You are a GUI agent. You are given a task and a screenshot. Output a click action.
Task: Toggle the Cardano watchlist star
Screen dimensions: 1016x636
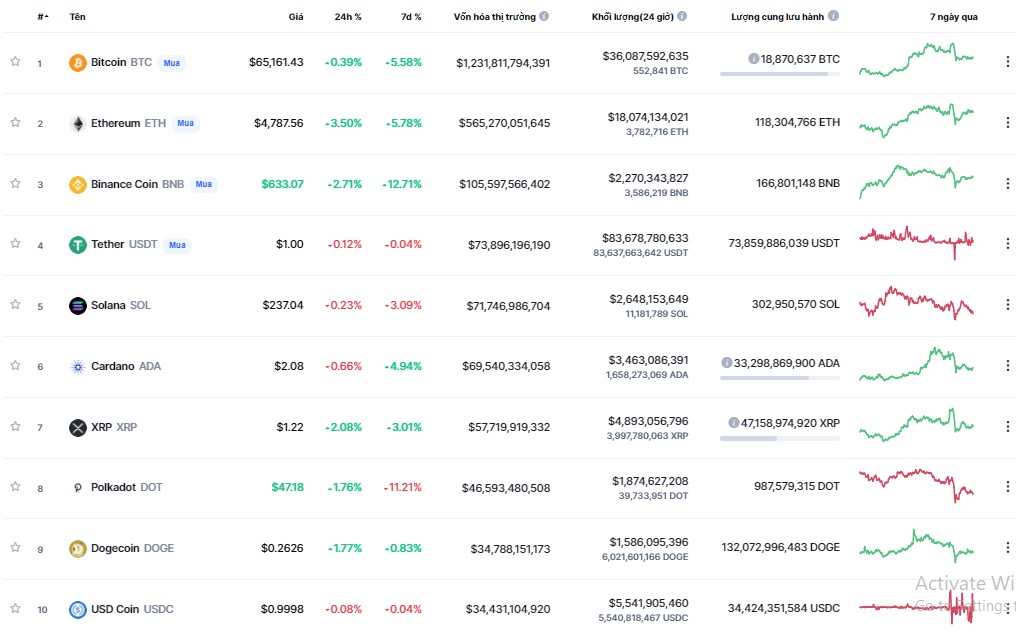coord(15,365)
